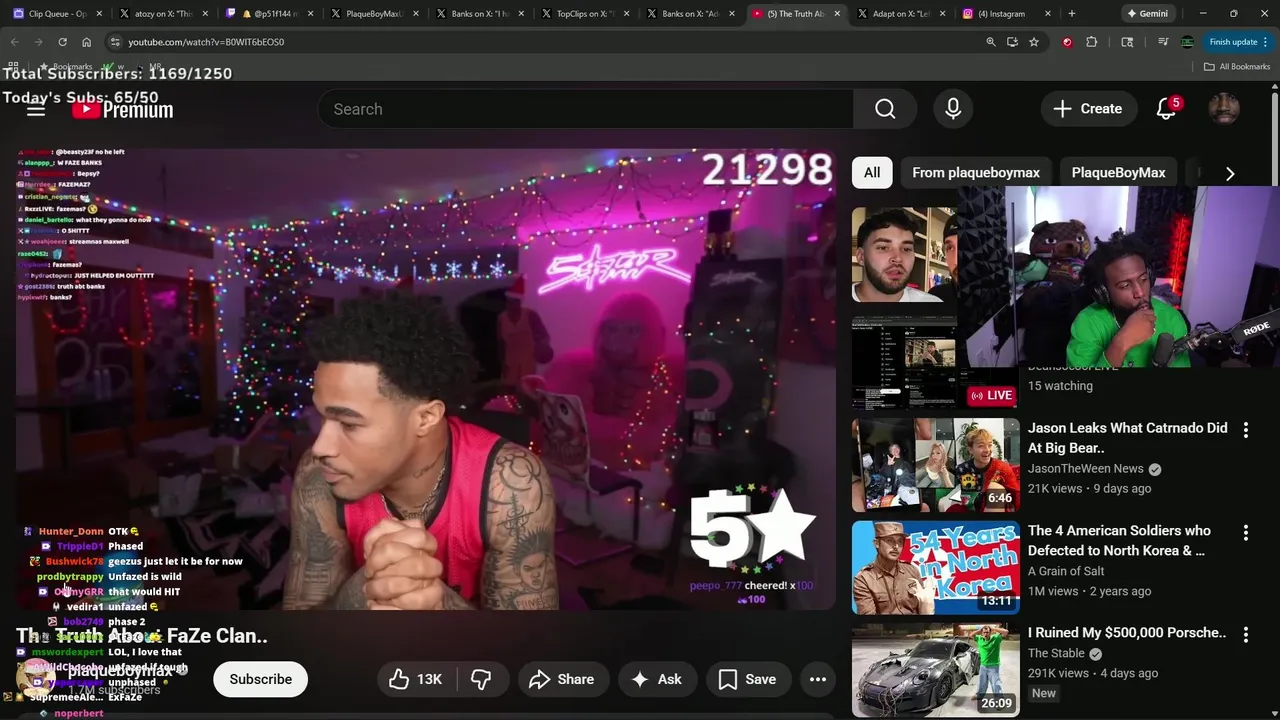Click the Create button
The width and height of the screenshot is (1280, 720).
coord(1088,109)
